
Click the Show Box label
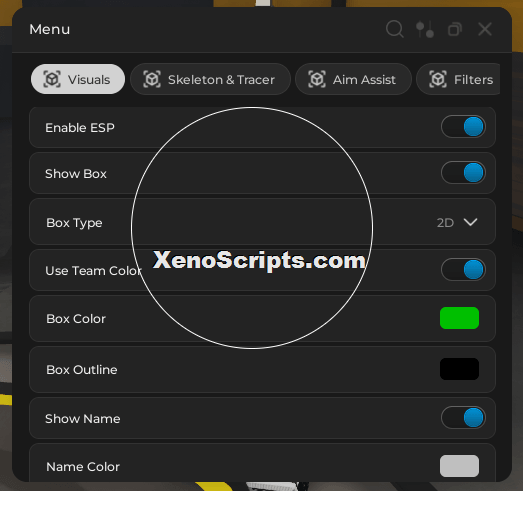point(76,173)
